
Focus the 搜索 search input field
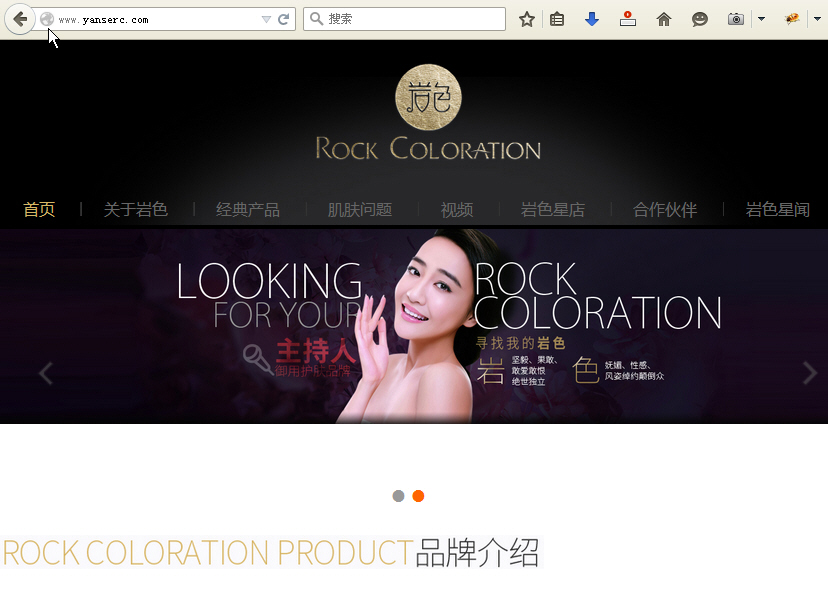click(404, 19)
